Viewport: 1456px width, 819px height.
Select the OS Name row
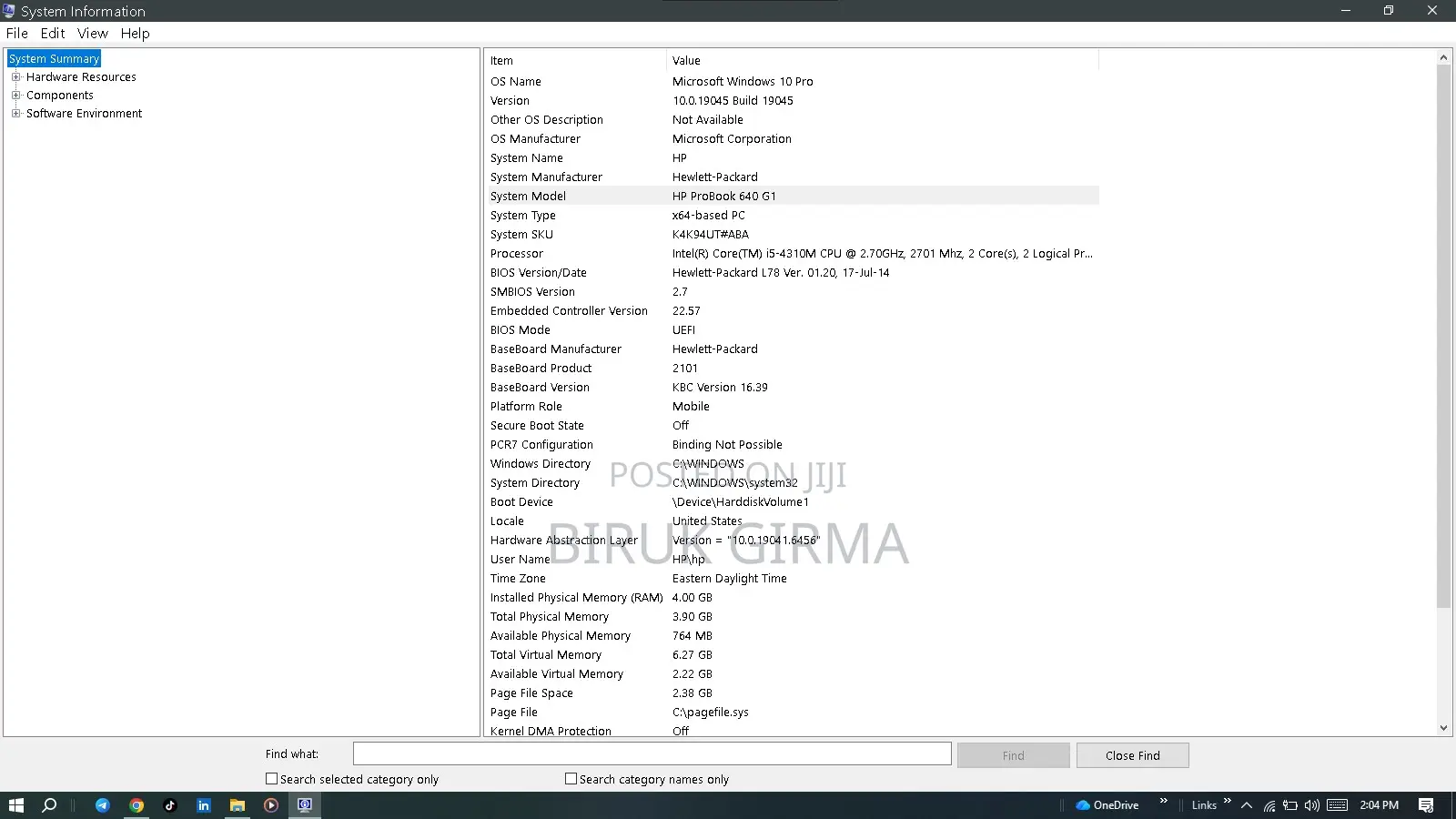coord(792,82)
